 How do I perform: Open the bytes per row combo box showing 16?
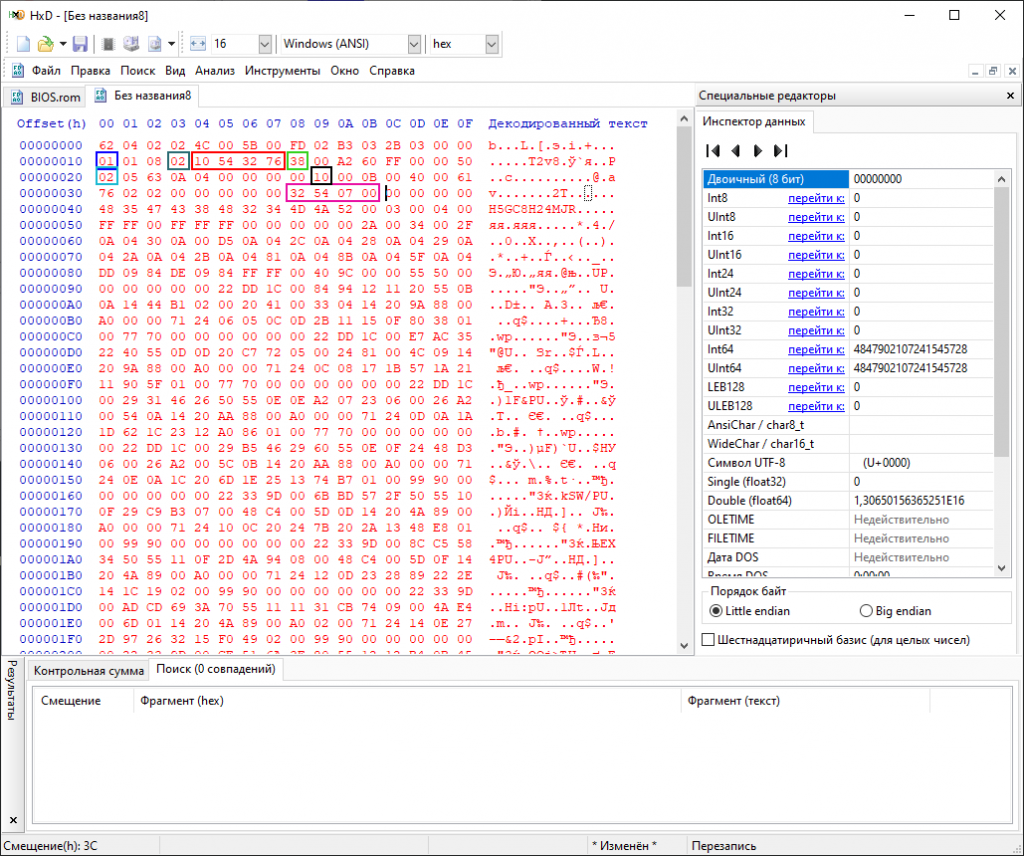(x=241, y=44)
